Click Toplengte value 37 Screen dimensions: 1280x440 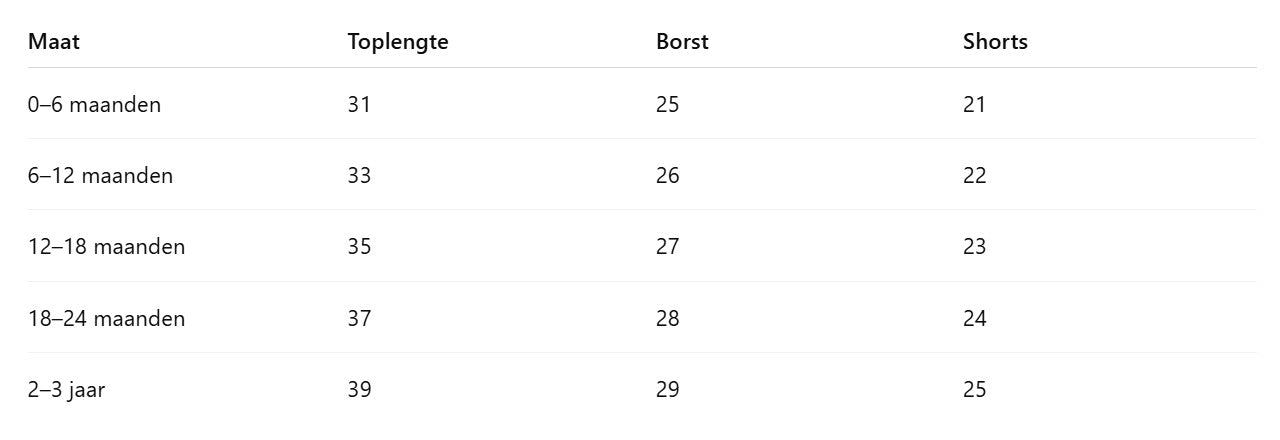point(359,319)
